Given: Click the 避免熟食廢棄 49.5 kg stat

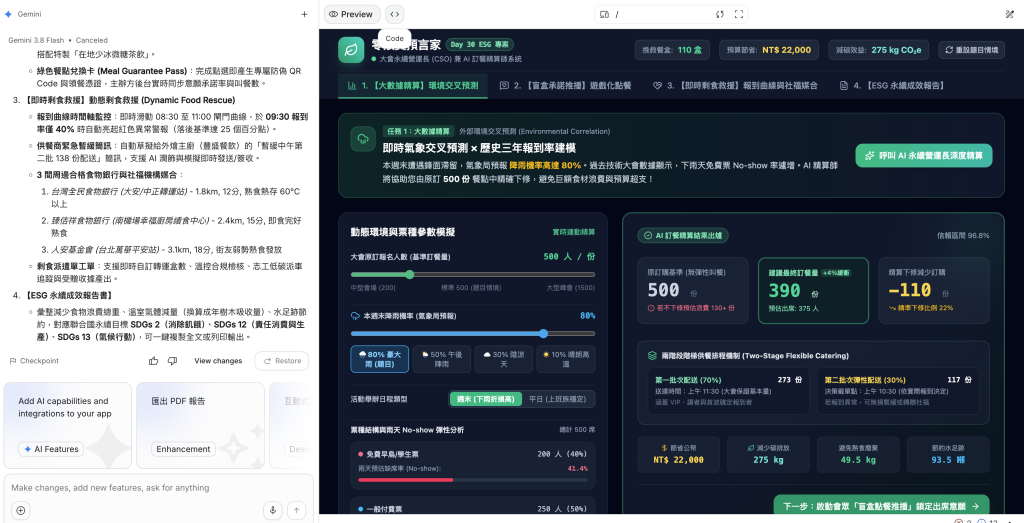Looking at the screenshot, I should 857,454.
